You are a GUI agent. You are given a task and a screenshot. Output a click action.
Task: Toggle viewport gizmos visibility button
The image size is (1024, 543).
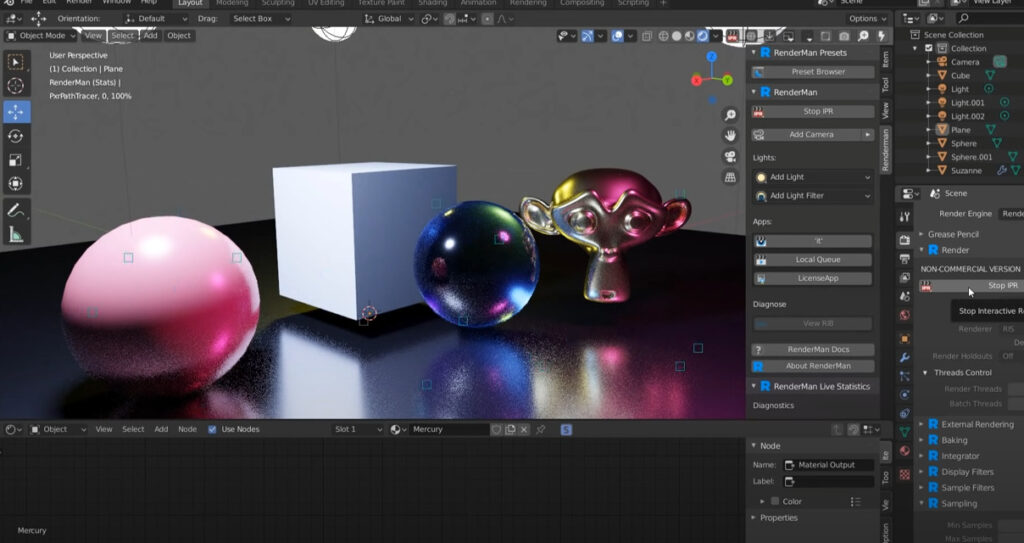coord(587,36)
